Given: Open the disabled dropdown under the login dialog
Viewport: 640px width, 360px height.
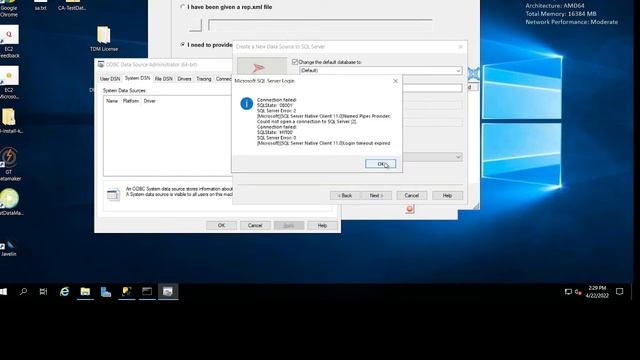Looking at the screenshot, I should (458, 157).
